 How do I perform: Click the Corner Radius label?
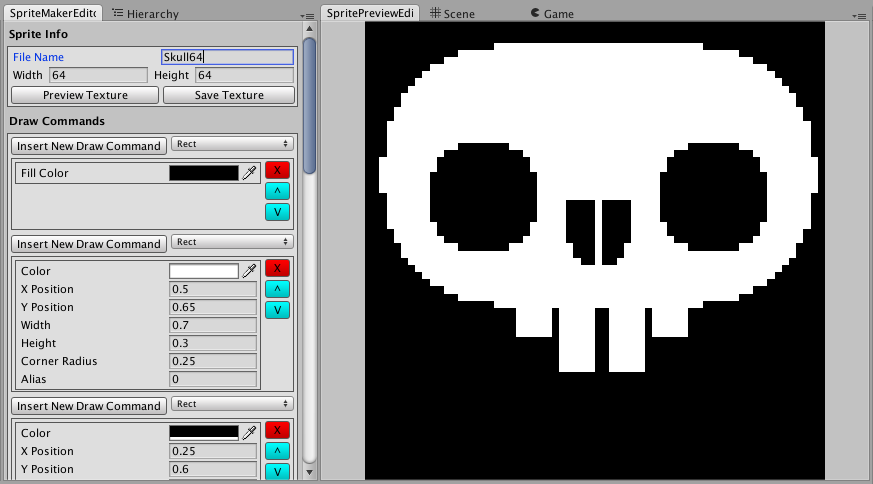[59, 361]
